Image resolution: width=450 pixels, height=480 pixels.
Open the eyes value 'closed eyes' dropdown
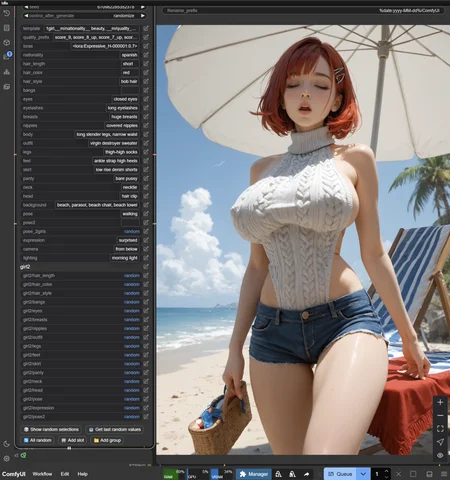tap(125, 99)
